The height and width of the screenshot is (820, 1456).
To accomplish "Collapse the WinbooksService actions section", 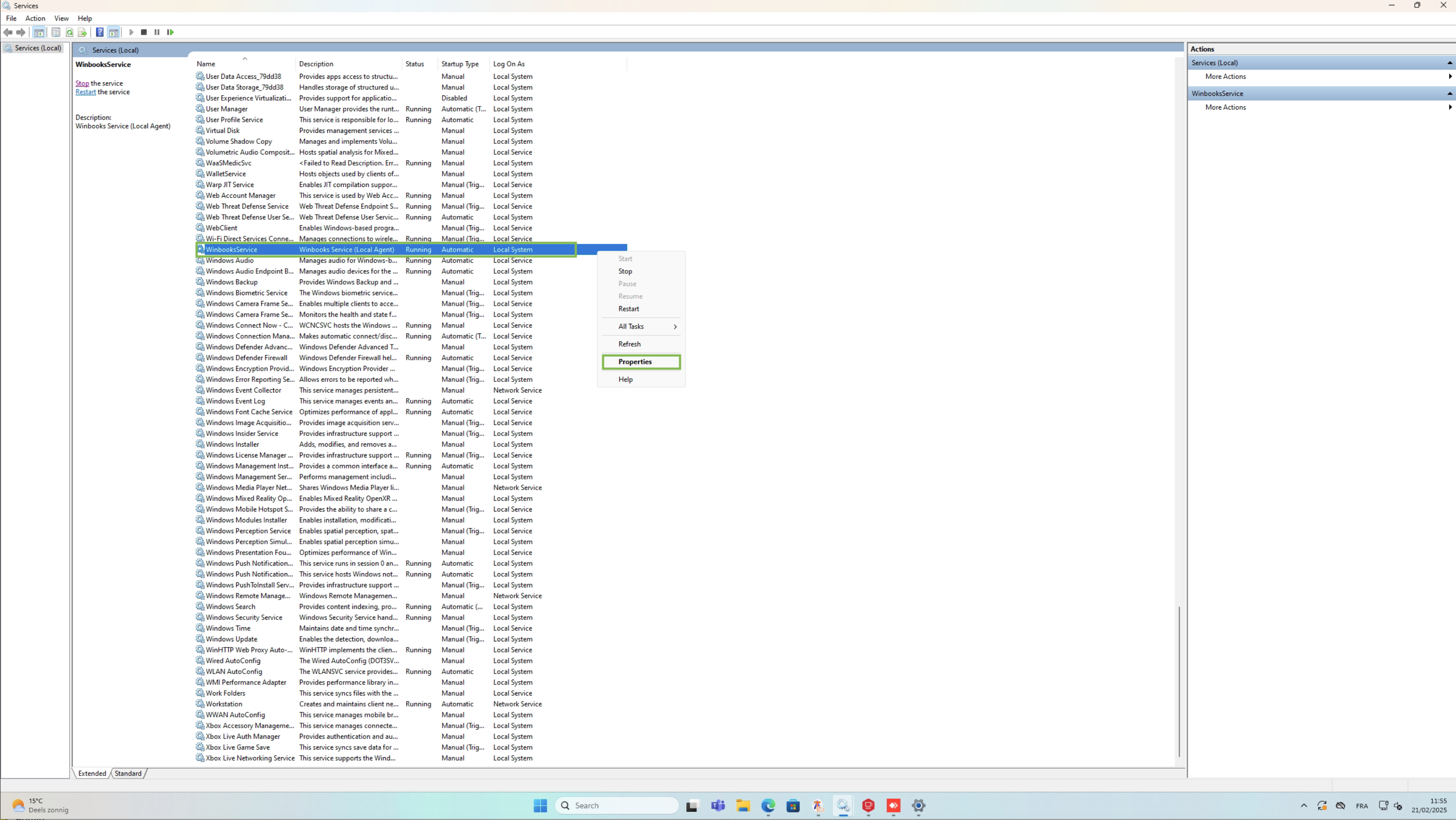I will pos(1449,93).
